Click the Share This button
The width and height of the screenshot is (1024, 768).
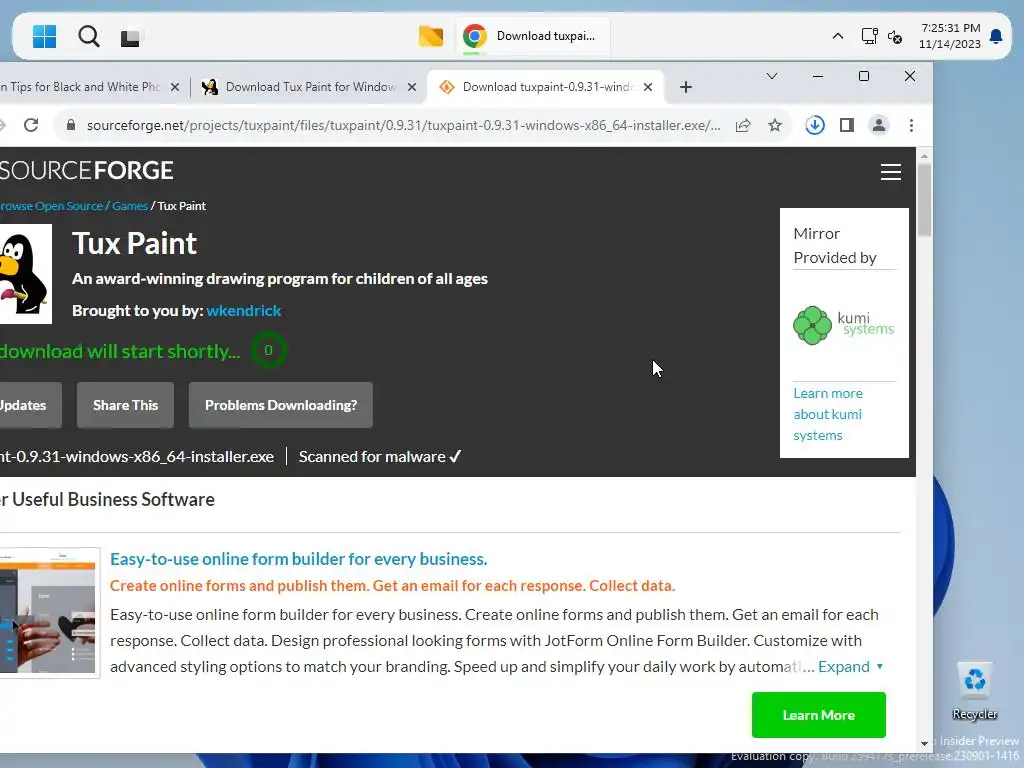coord(125,405)
